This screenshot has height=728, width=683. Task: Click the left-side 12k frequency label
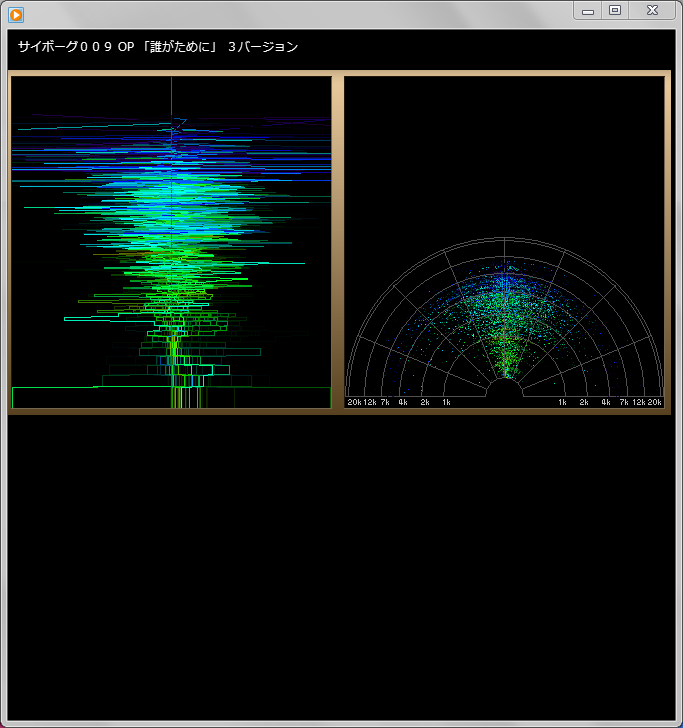pyautogui.click(x=370, y=402)
